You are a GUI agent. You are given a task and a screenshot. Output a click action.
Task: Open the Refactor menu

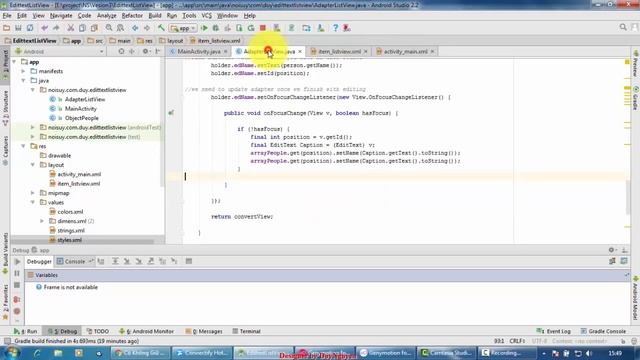pos(132,16)
